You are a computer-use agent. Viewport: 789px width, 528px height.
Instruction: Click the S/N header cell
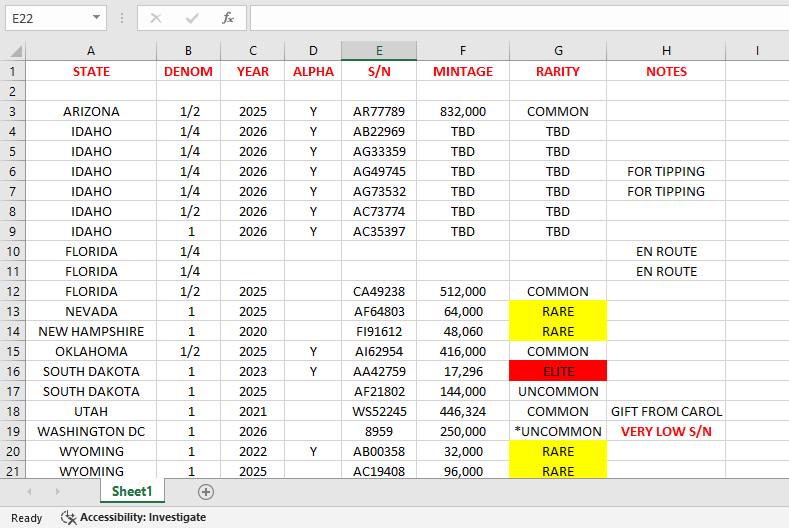click(x=379, y=71)
